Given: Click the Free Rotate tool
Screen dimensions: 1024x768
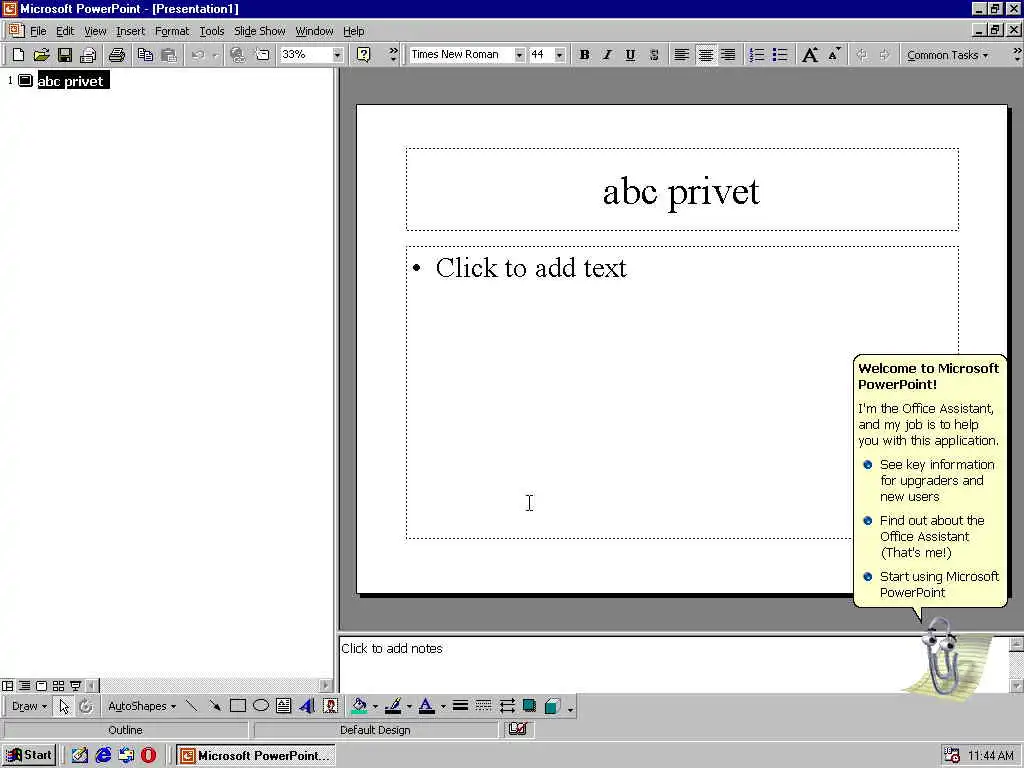Looking at the screenshot, I should [x=86, y=706].
